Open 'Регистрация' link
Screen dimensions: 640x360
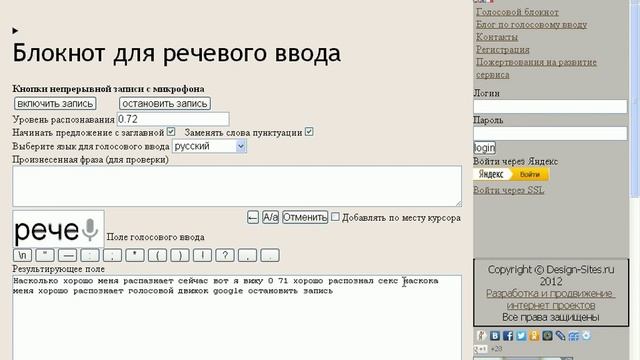click(x=502, y=50)
